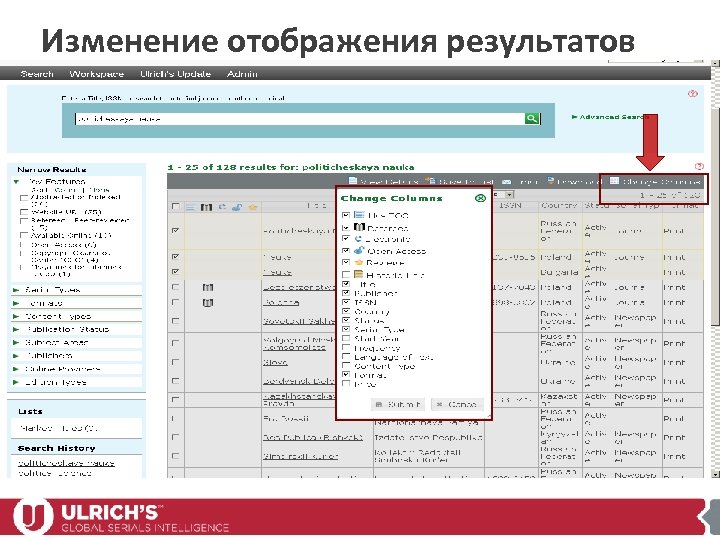The height and width of the screenshot is (540, 720).
Task: Collapse the Key Features section
Action: (16, 181)
